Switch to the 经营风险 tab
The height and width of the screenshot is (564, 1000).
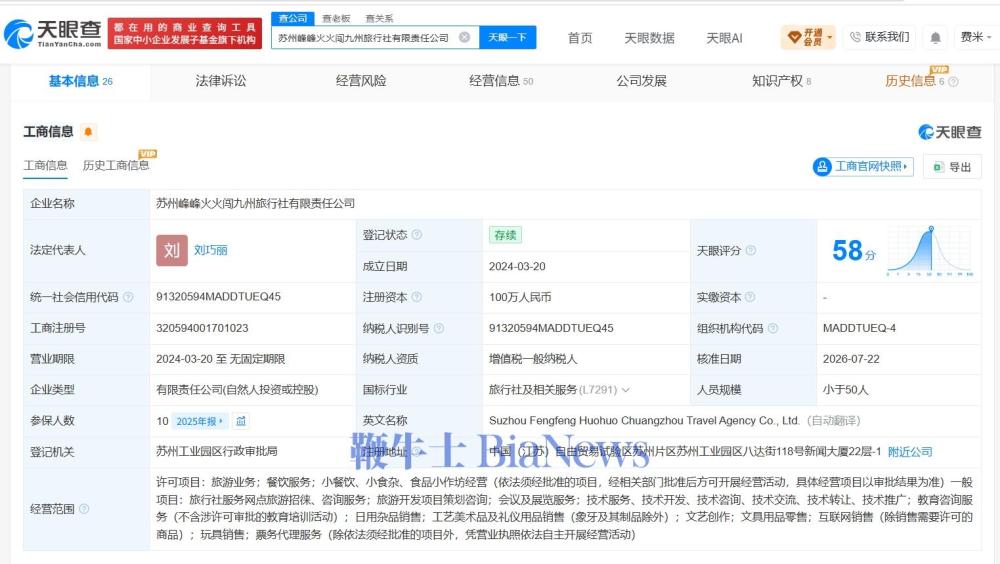pyautogui.click(x=361, y=81)
